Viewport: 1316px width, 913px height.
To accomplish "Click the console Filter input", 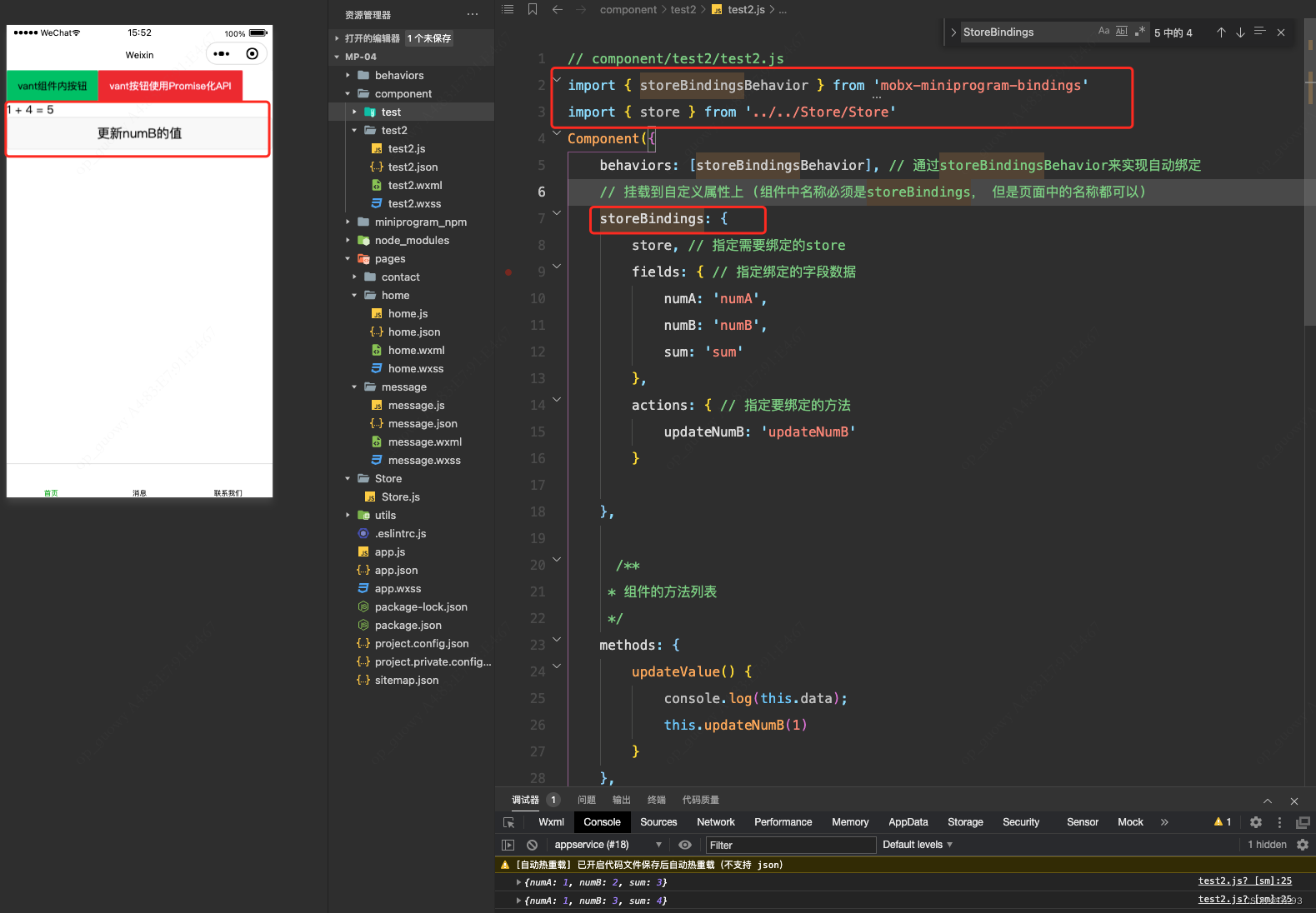I will [791, 845].
